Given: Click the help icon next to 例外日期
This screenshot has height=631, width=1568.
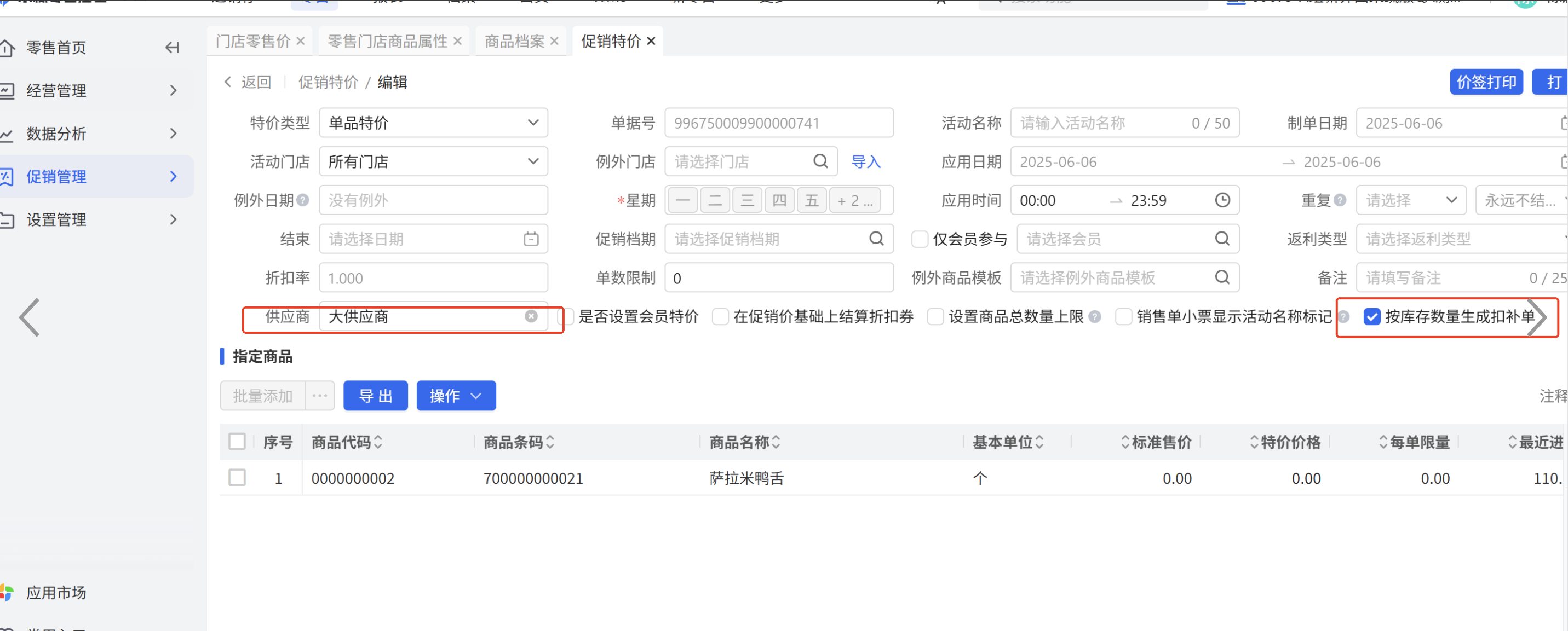Looking at the screenshot, I should [303, 200].
